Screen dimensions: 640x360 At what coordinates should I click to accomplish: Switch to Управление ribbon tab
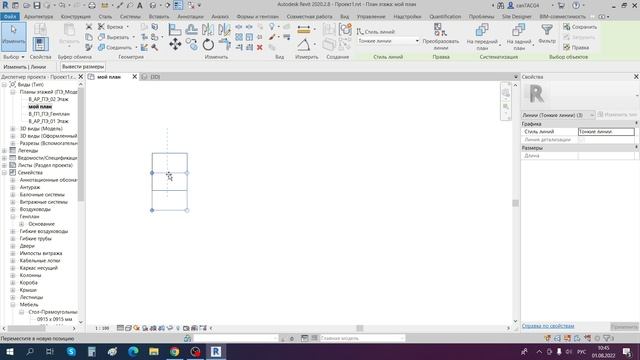(x=371, y=16)
